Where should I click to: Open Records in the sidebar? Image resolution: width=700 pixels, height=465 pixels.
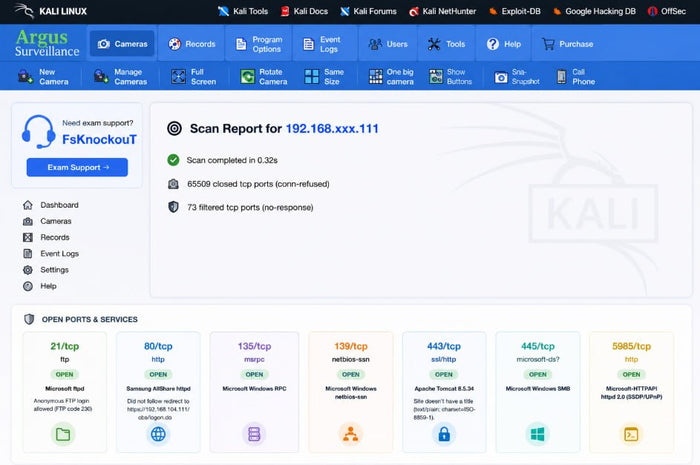pyautogui.click(x=46, y=237)
